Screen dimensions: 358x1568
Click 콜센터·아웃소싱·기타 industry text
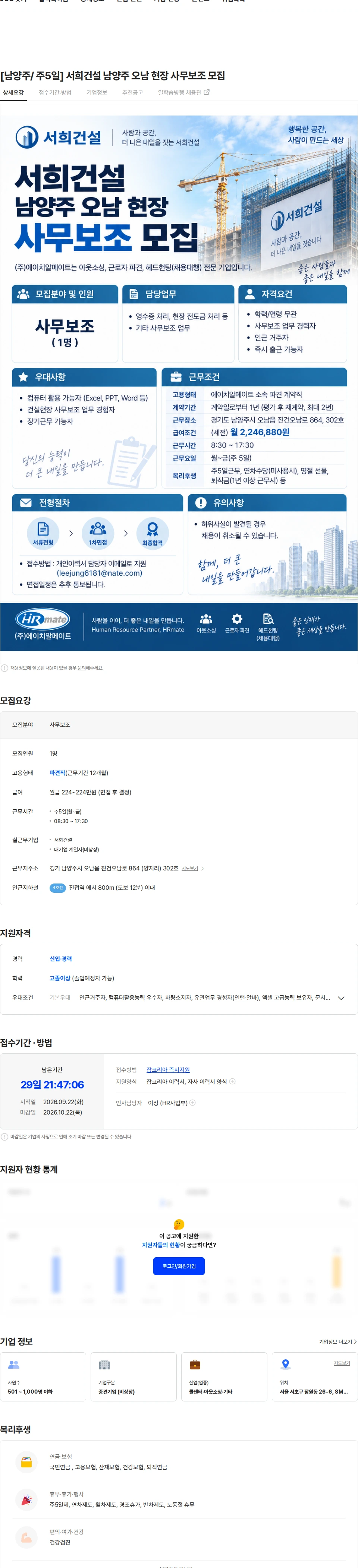[211, 1391]
